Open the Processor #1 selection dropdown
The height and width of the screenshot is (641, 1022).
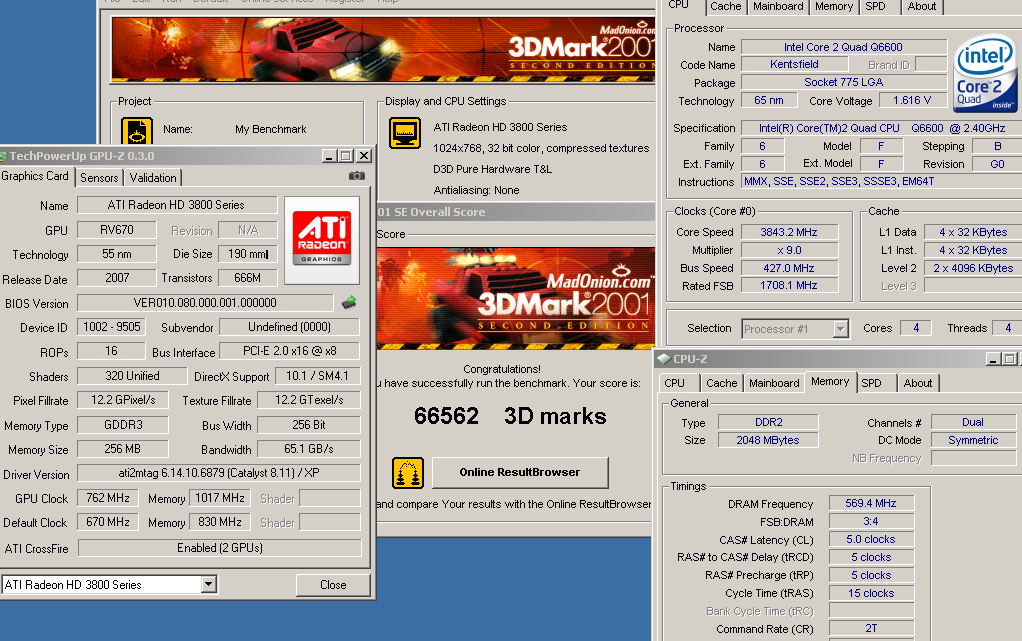click(x=840, y=329)
